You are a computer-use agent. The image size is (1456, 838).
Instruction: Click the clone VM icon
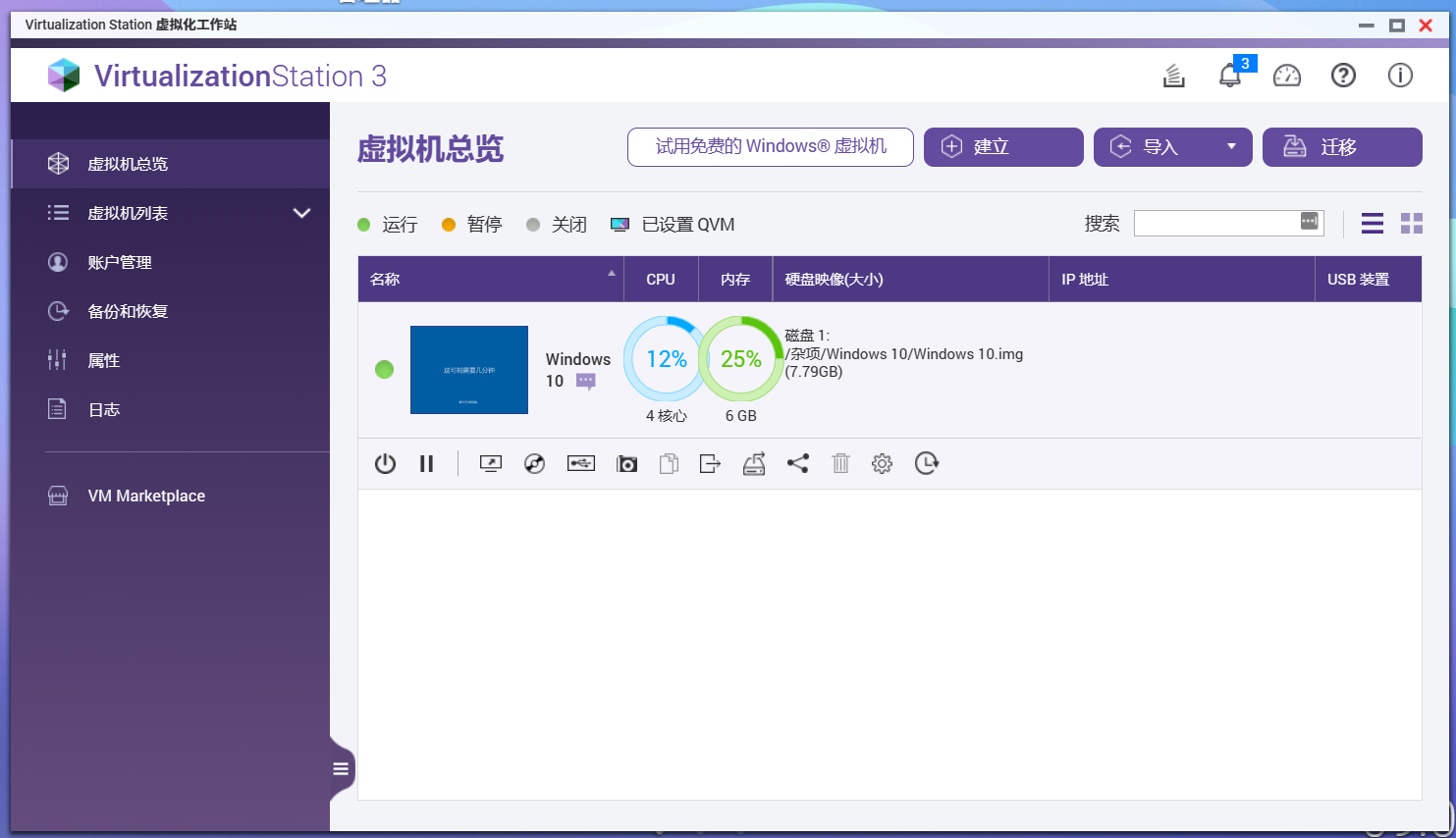point(669,463)
